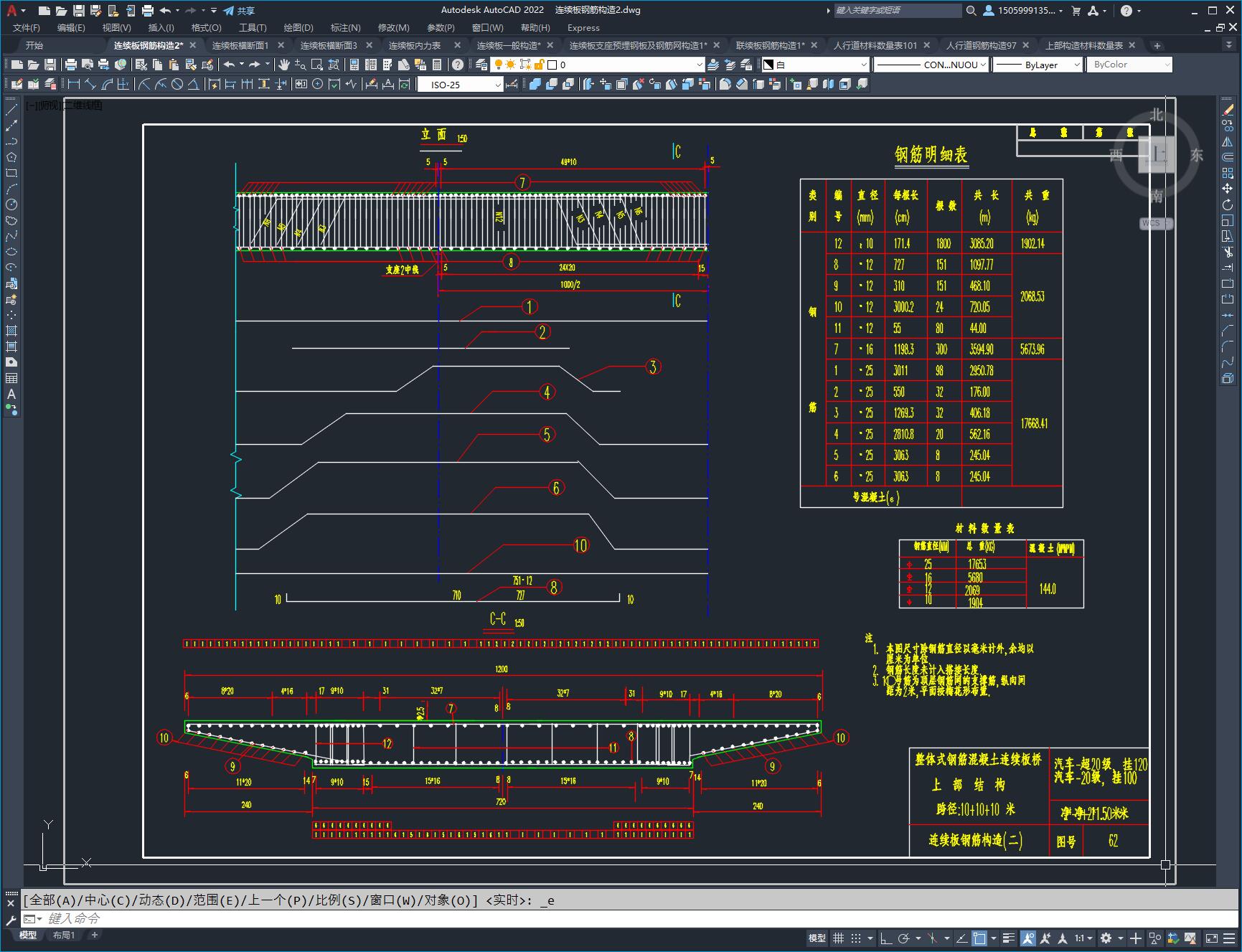Open the QuickCalc calculator icon
The image size is (1242, 952).
(x=437, y=65)
